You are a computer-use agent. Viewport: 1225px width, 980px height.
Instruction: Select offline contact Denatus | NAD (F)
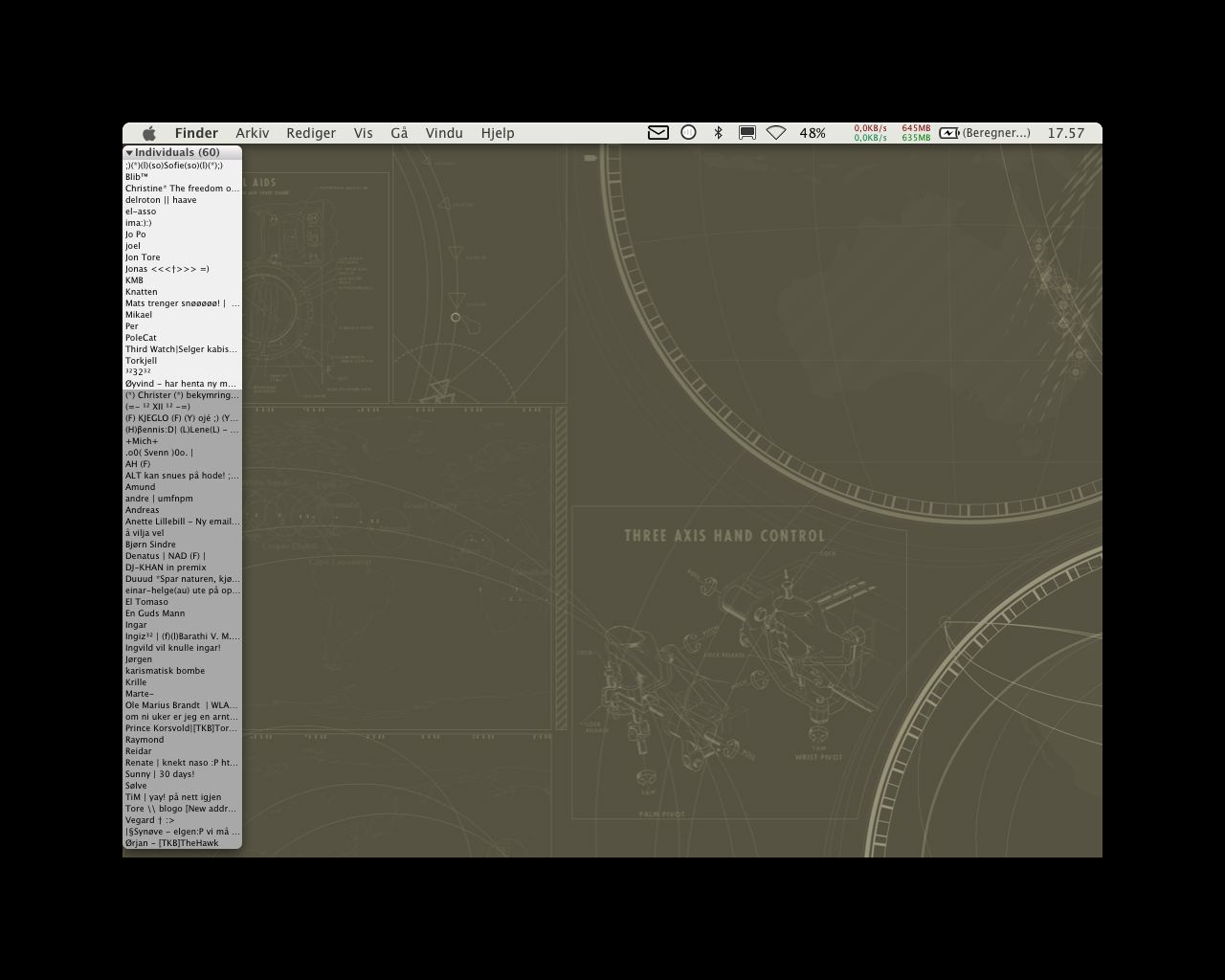pyautogui.click(x=182, y=556)
